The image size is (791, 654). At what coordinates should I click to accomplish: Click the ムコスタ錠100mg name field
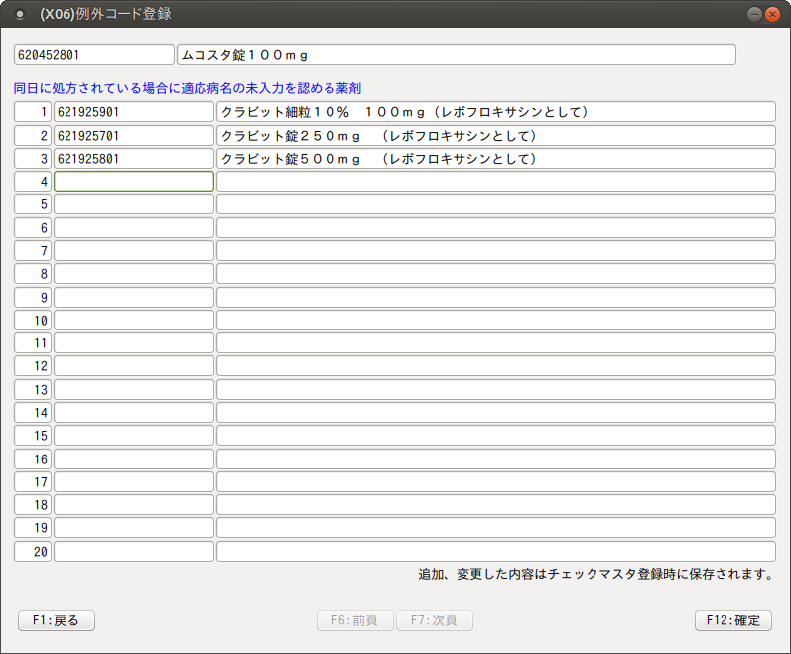pos(455,54)
